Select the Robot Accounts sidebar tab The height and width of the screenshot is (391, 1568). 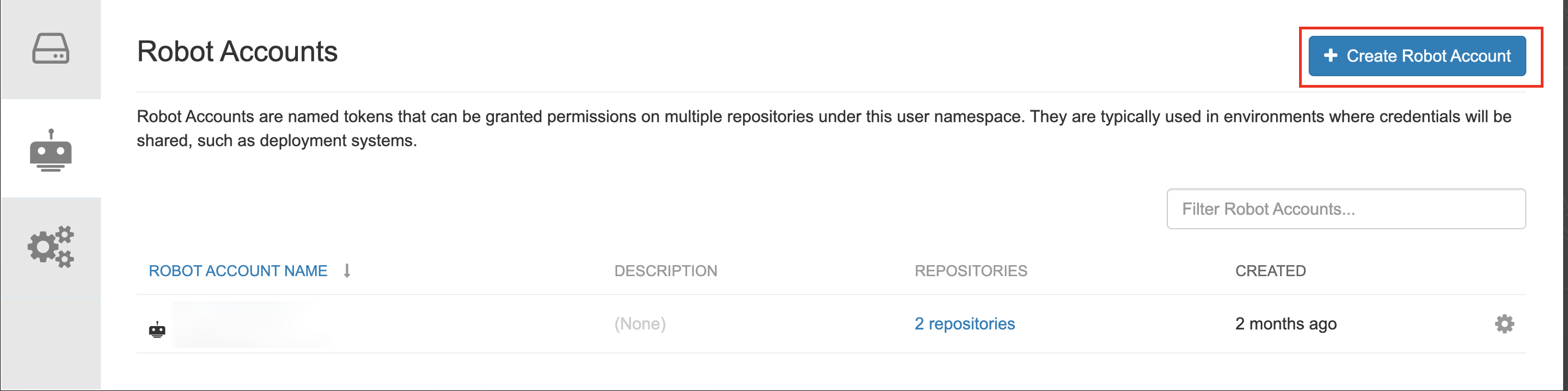(51, 149)
